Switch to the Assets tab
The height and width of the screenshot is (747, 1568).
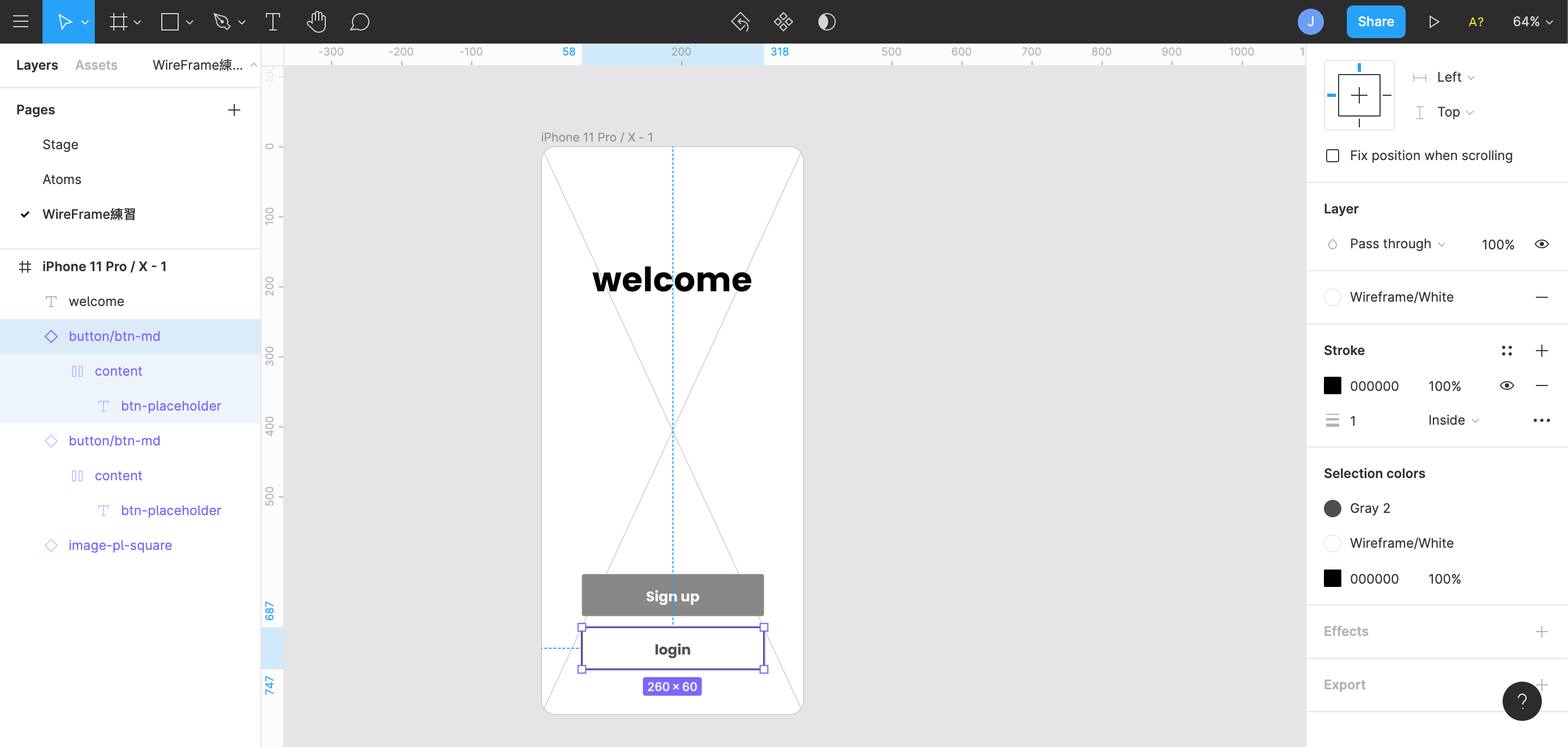(x=96, y=65)
